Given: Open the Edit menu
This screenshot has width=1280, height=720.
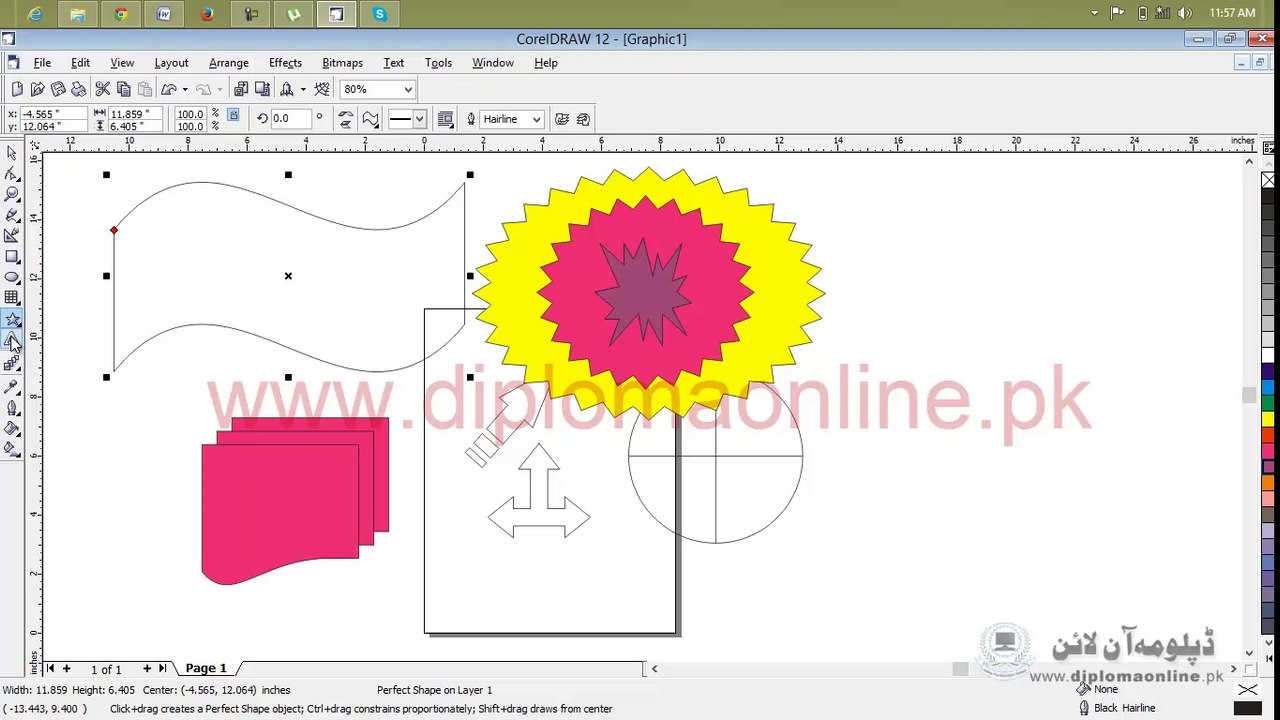Looking at the screenshot, I should point(80,62).
